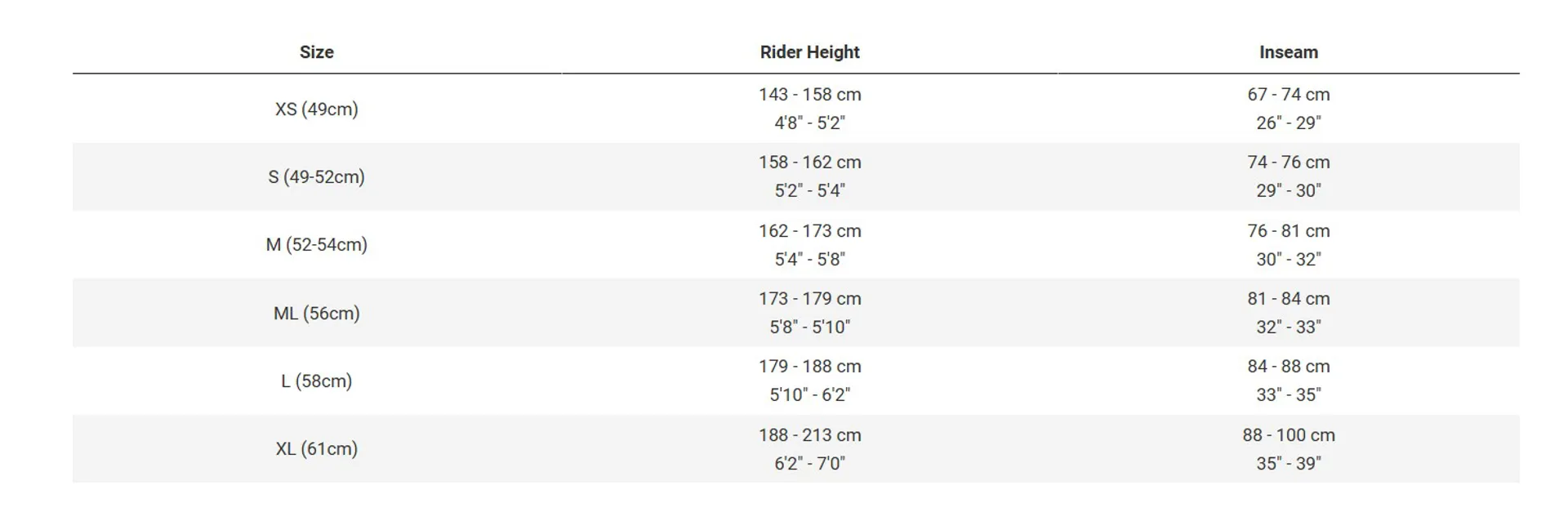
Task: Select the XL (61cm) size cell
Action: [317, 449]
